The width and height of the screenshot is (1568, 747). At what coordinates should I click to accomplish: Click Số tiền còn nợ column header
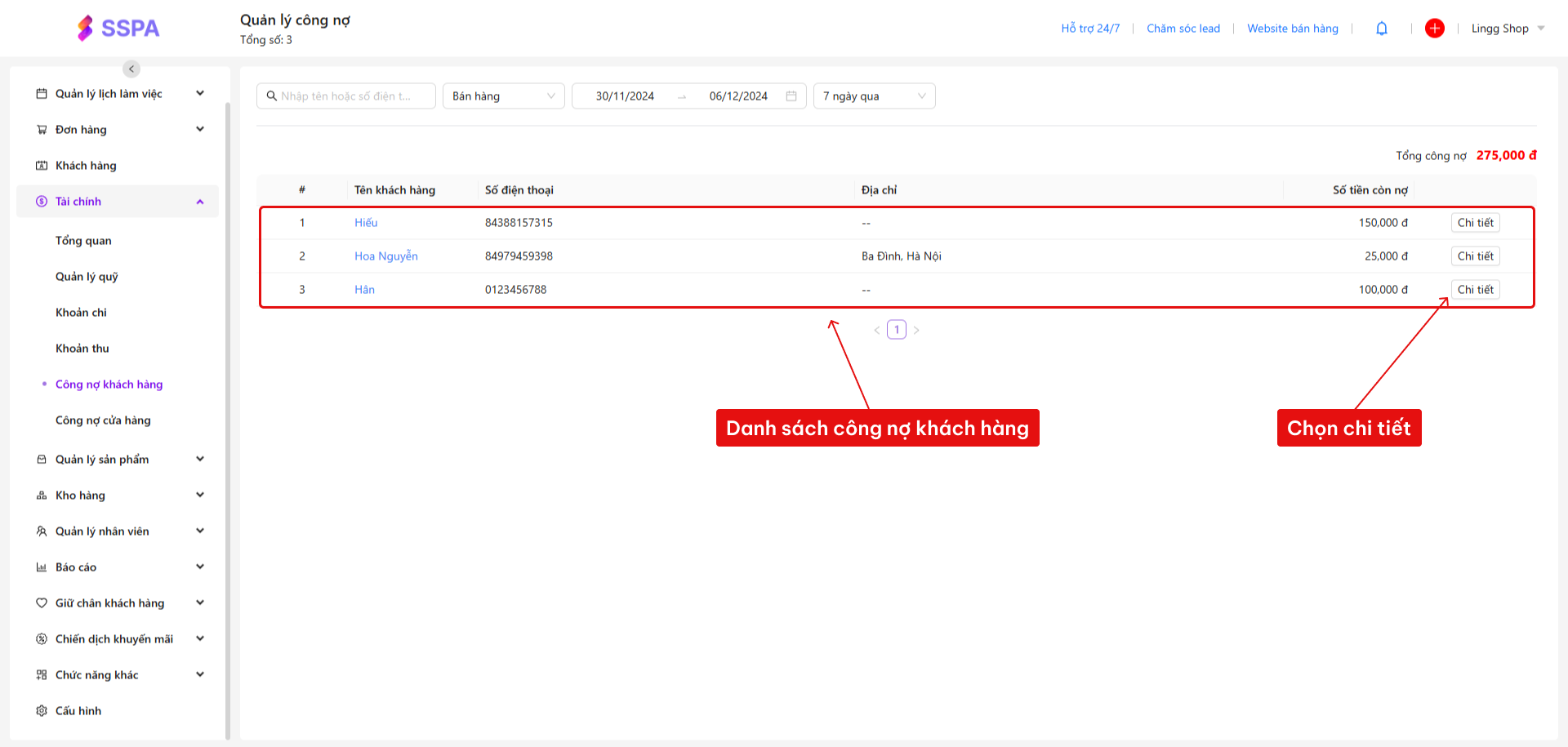(x=1370, y=190)
